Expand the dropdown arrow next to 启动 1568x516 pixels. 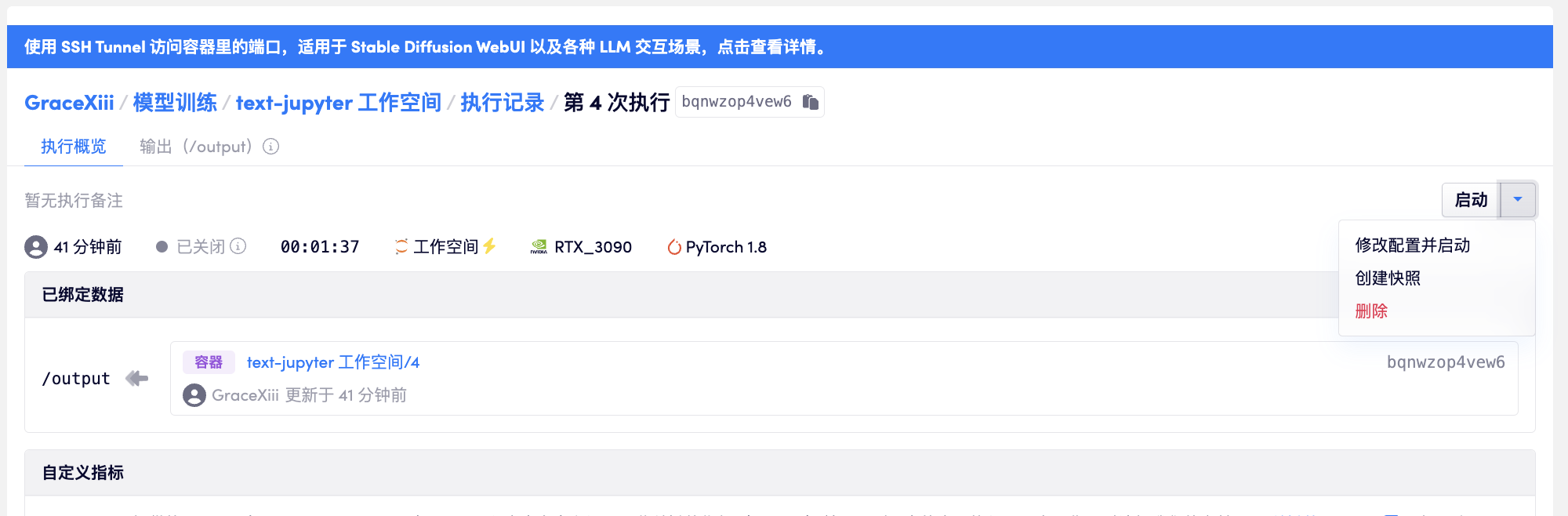(x=1518, y=200)
